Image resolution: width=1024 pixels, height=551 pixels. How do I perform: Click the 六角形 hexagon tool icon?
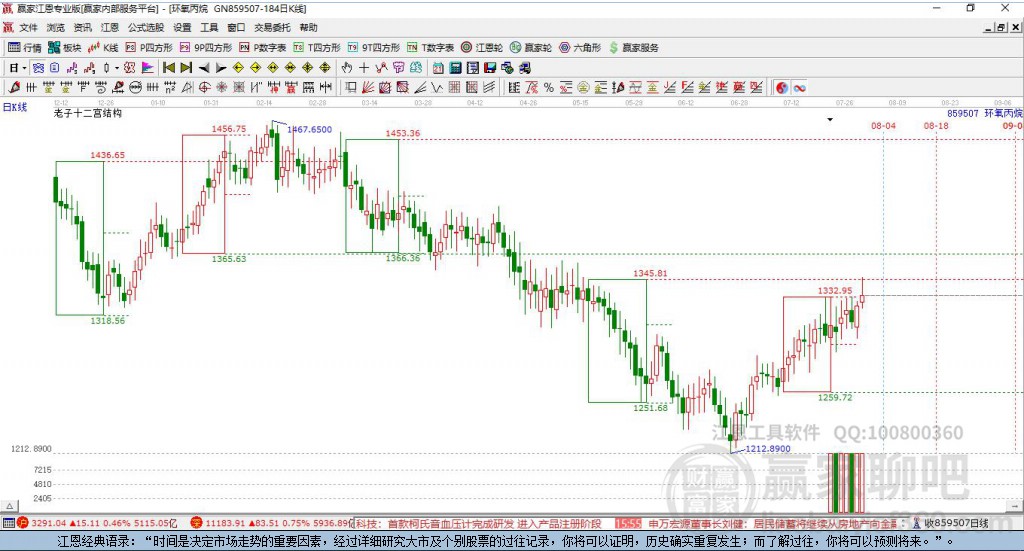pyautogui.click(x=564, y=48)
